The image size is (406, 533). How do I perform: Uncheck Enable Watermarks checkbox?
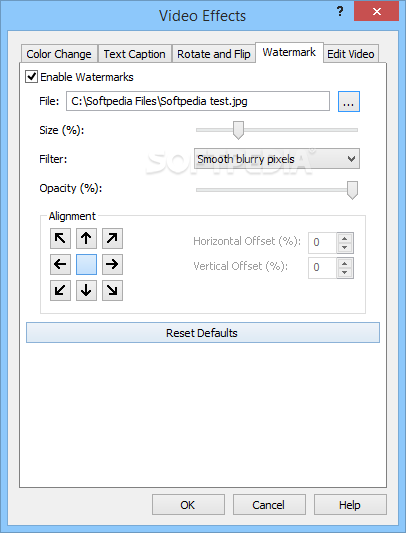click(x=31, y=77)
